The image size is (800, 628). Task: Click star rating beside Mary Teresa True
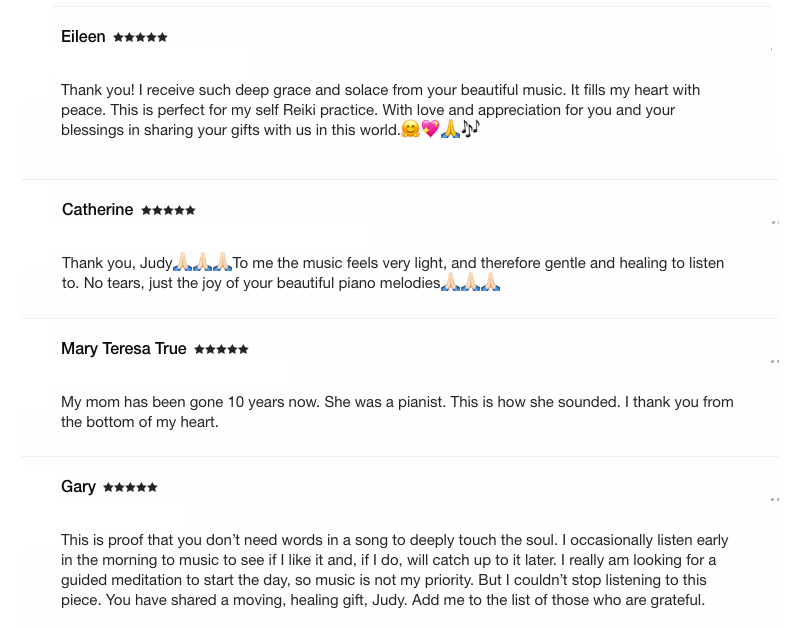pyautogui.click(x=221, y=350)
